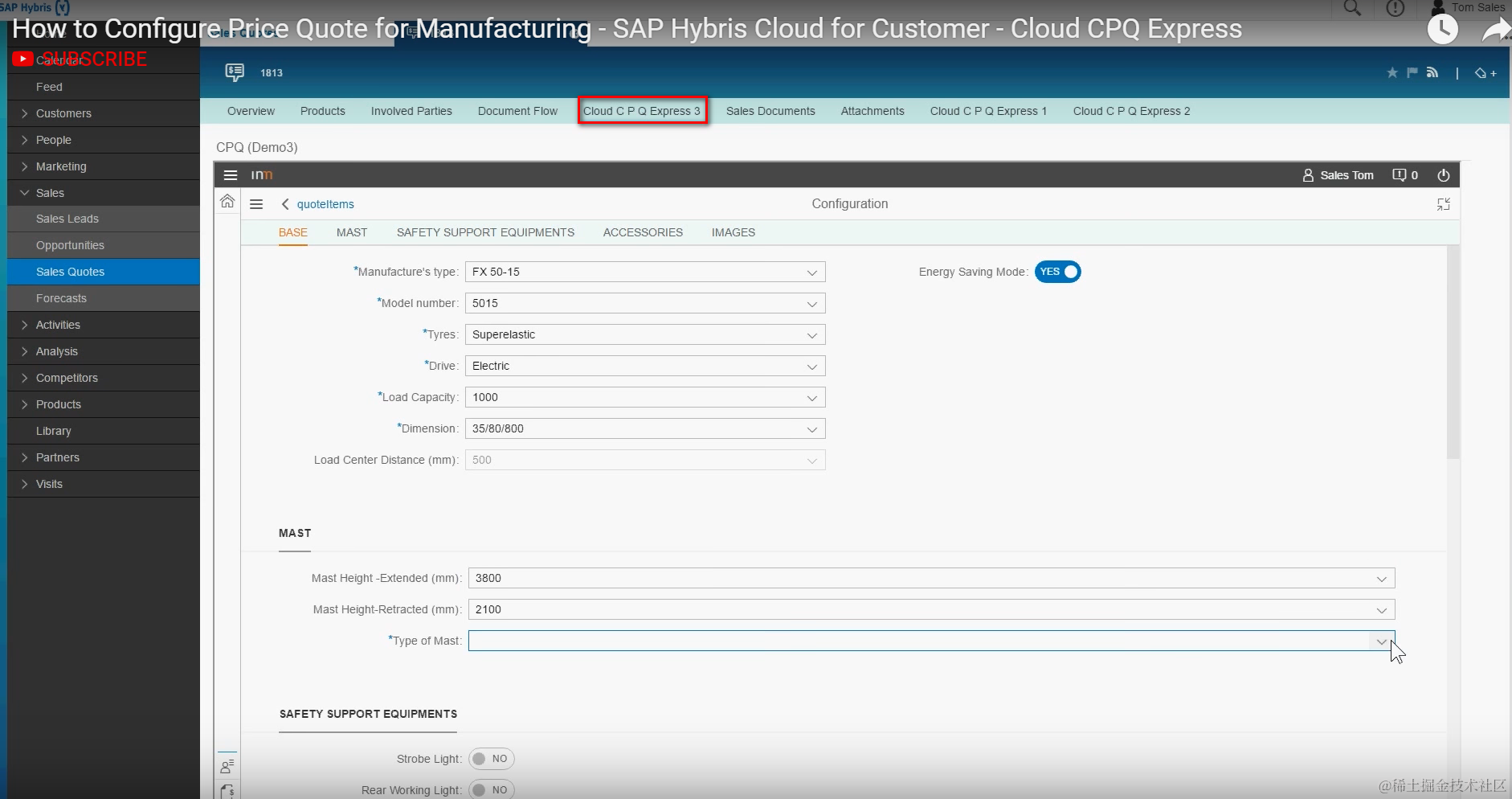The image size is (1512, 799).
Task: Open the Attachments tab
Action: point(872,111)
